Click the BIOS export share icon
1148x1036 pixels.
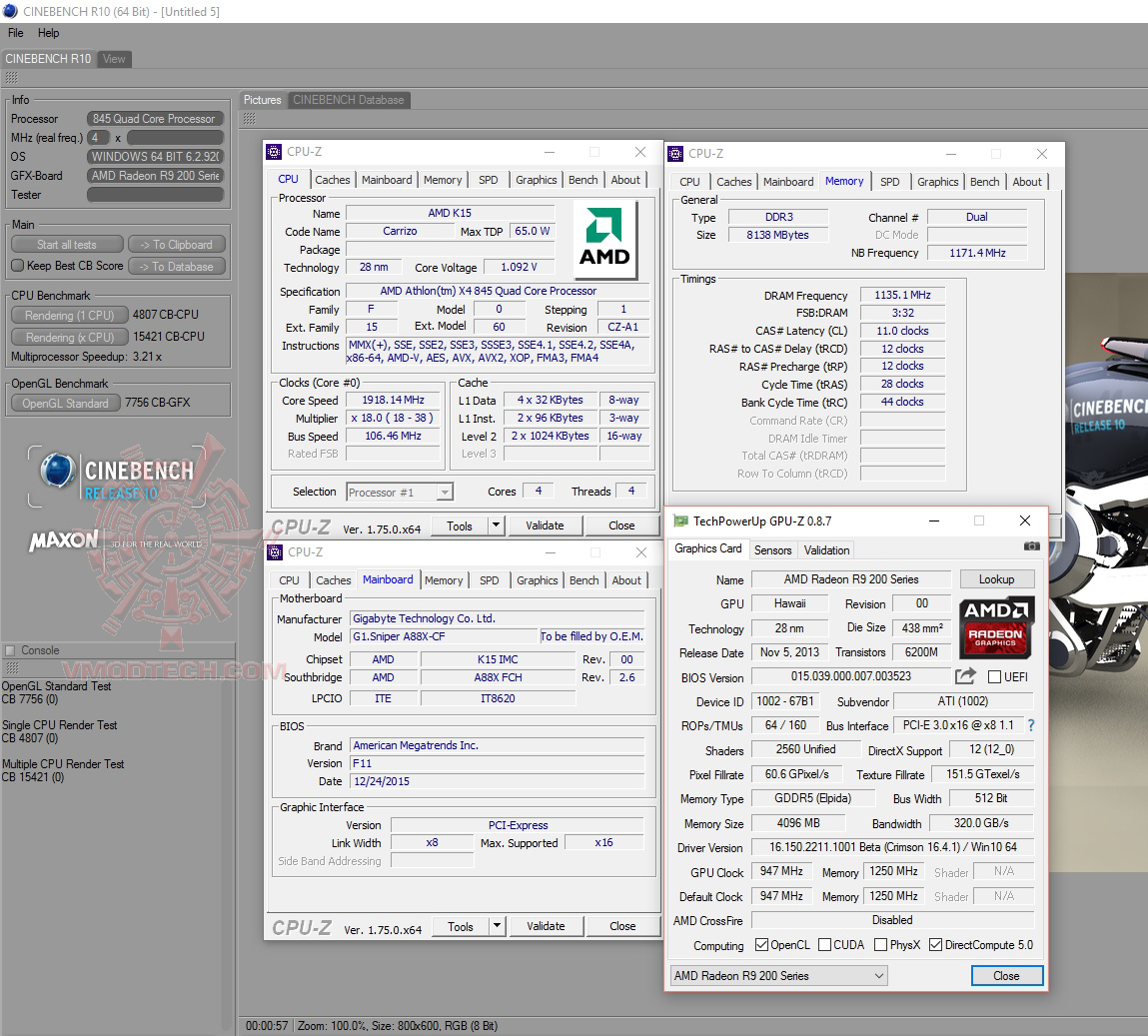pyautogui.click(x=965, y=676)
